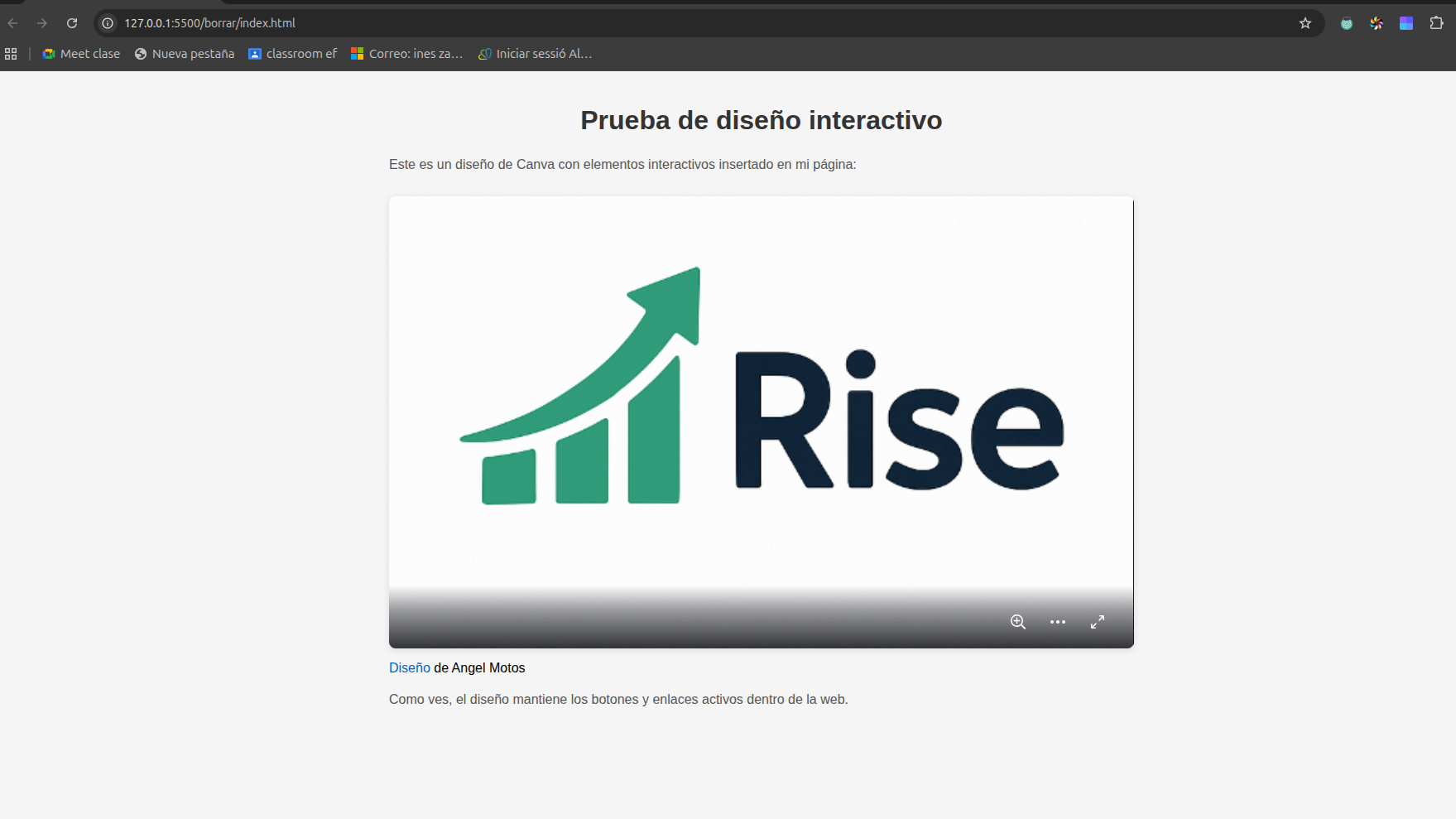Viewport: 1456px width, 819px height.
Task: Open the apps grid in the bookmarks bar
Action: click(11, 54)
